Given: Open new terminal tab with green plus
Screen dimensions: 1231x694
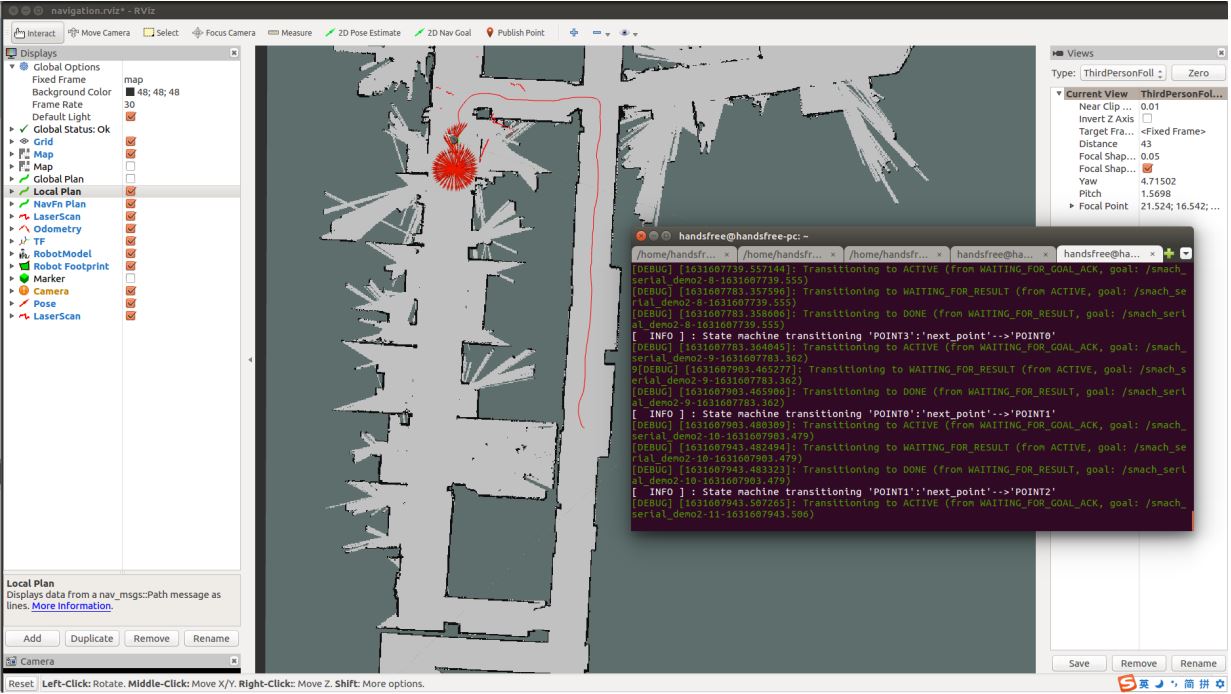Looking at the screenshot, I should [x=1169, y=254].
